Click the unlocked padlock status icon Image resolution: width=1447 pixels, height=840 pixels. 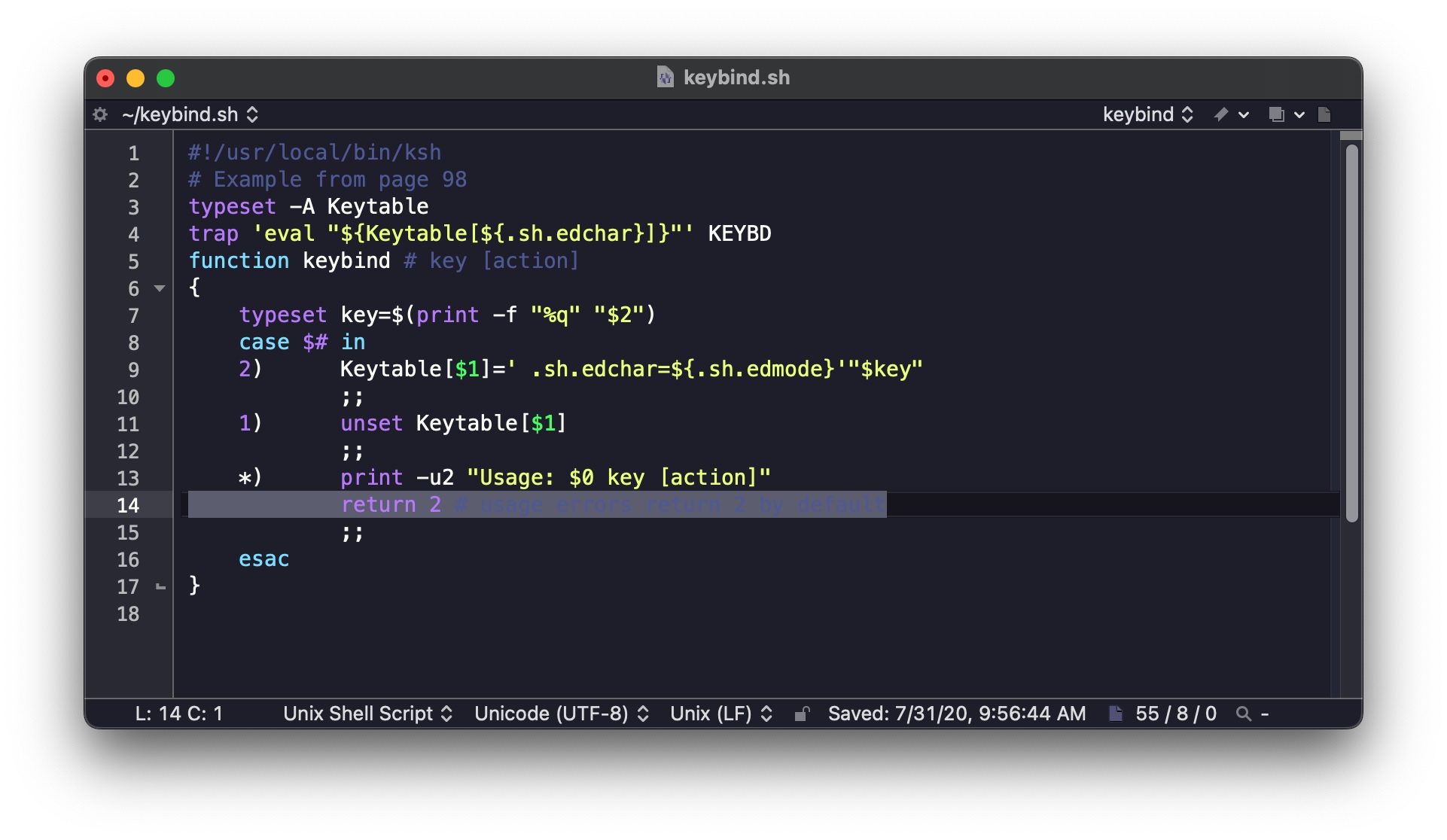(802, 714)
